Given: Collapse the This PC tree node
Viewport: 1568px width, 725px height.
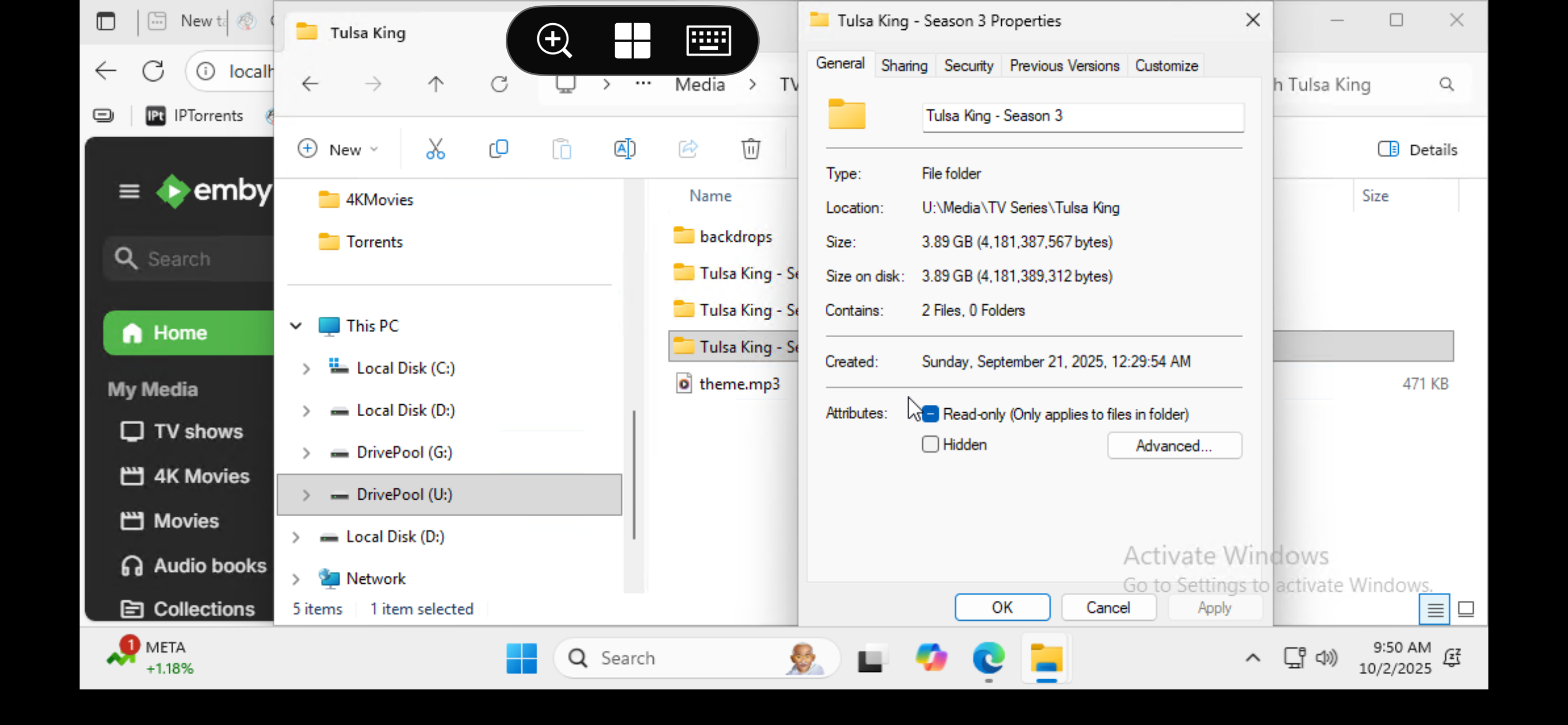Looking at the screenshot, I should (x=296, y=326).
